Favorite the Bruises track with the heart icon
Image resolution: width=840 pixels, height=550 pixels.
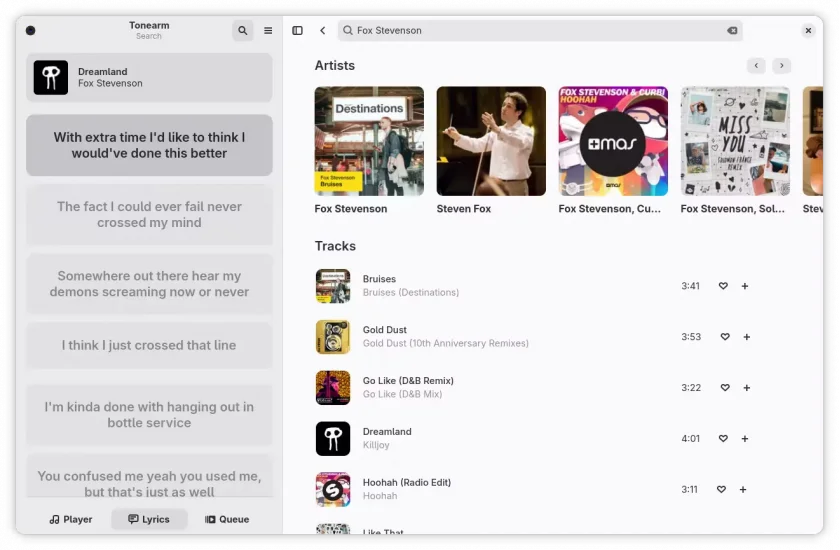pos(723,286)
